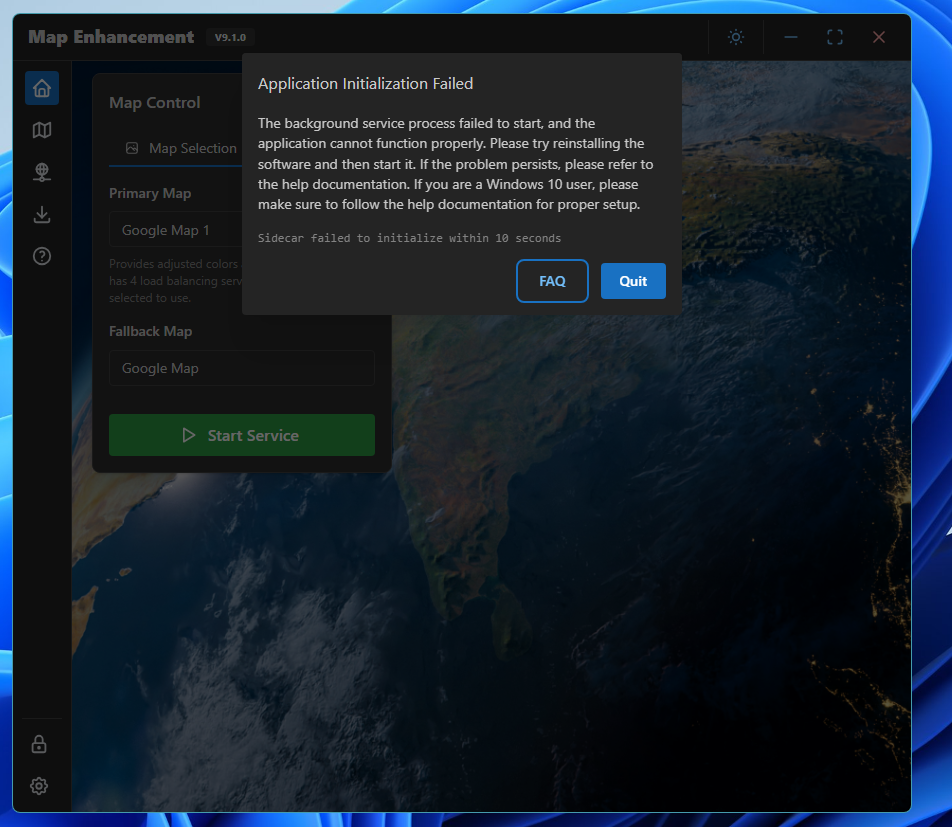Open the download icon in sidebar

pyautogui.click(x=42, y=214)
